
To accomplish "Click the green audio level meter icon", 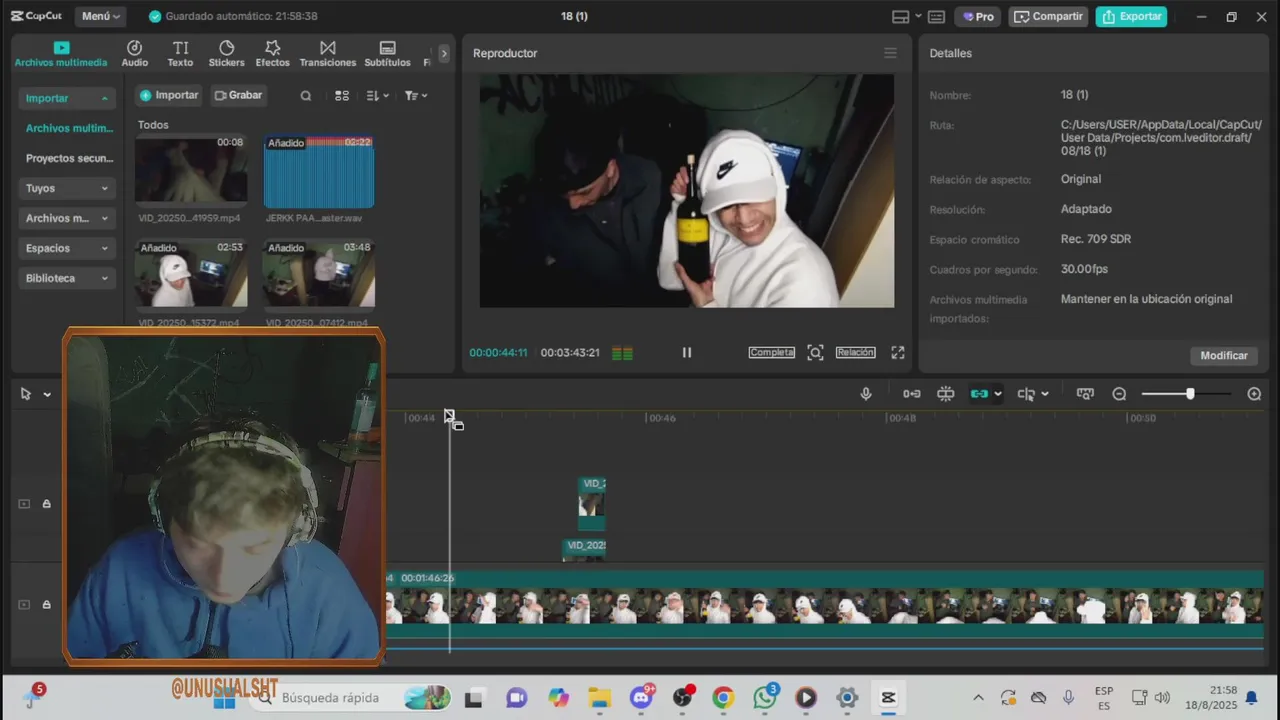I will pos(622,353).
